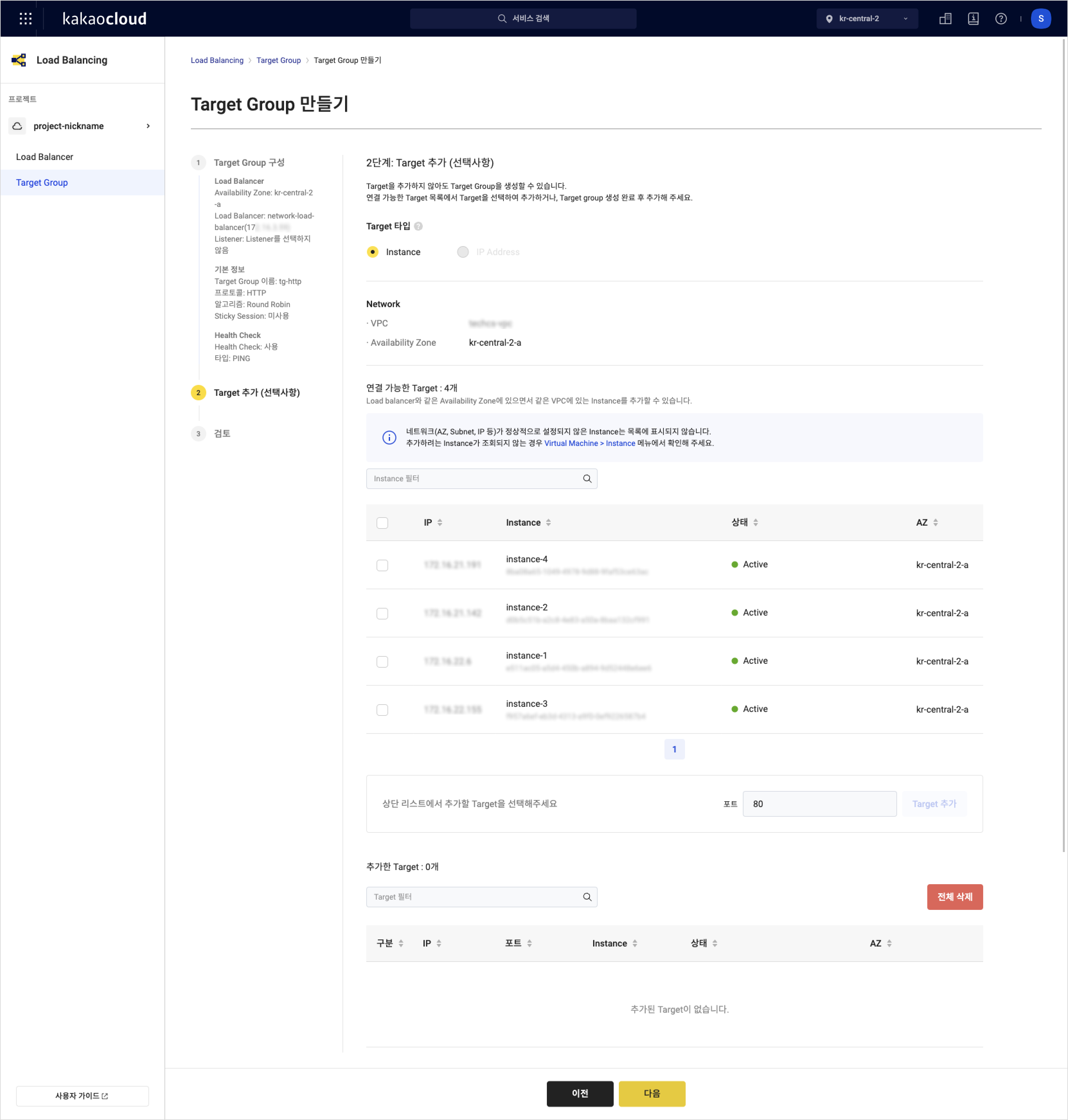This screenshot has width=1068, height=1120.
Task: Sort available targets by IP
Action: [440, 523]
